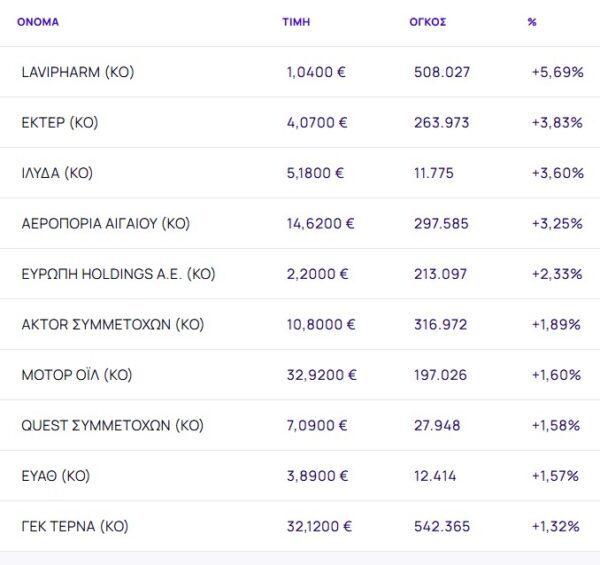The height and width of the screenshot is (565, 600).
Task: Select the ΕΚΤΕΡ (ΚΟ) stock row
Action: tap(60, 123)
